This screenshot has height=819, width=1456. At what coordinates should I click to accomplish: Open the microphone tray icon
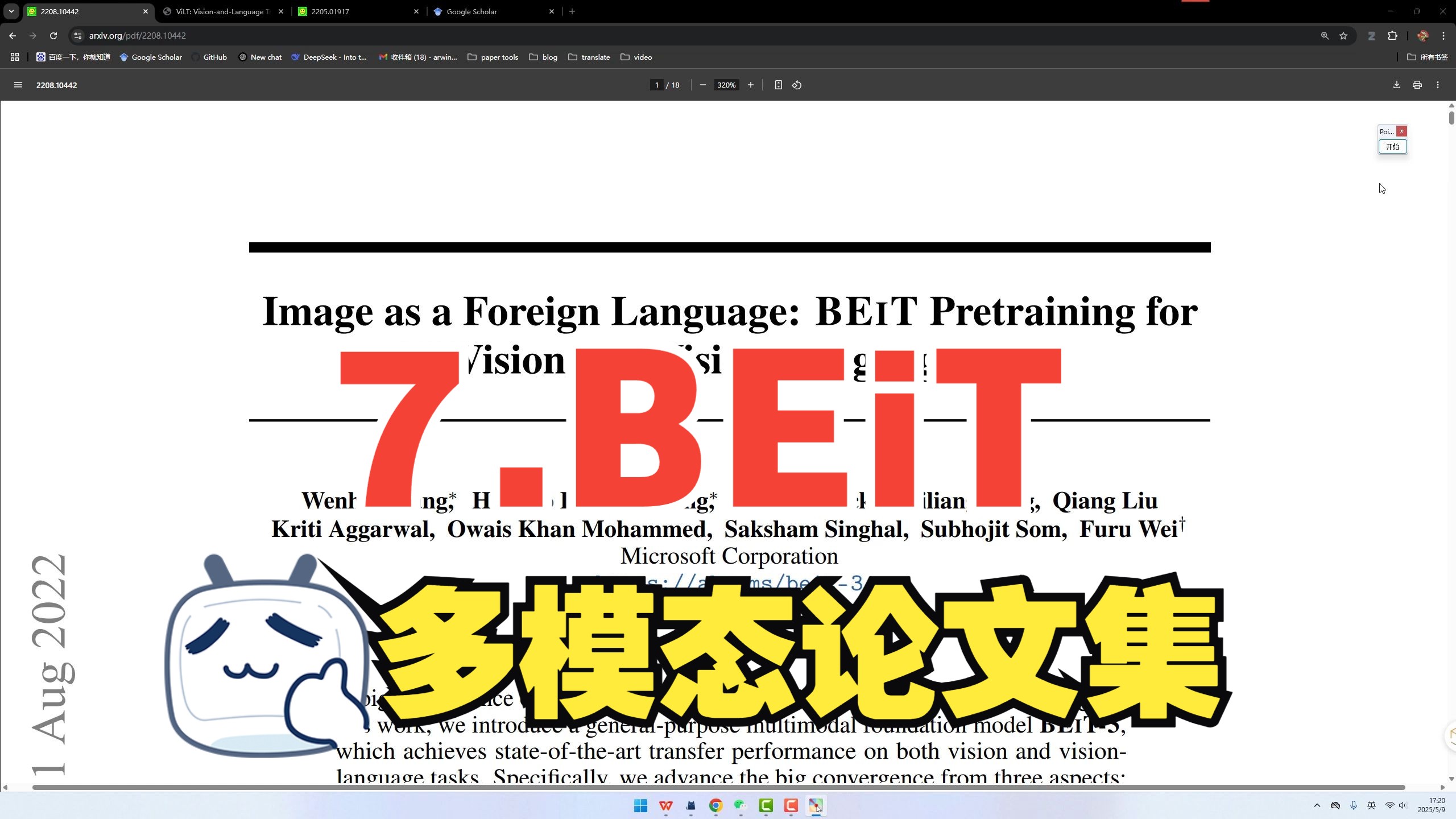tap(1354, 805)
